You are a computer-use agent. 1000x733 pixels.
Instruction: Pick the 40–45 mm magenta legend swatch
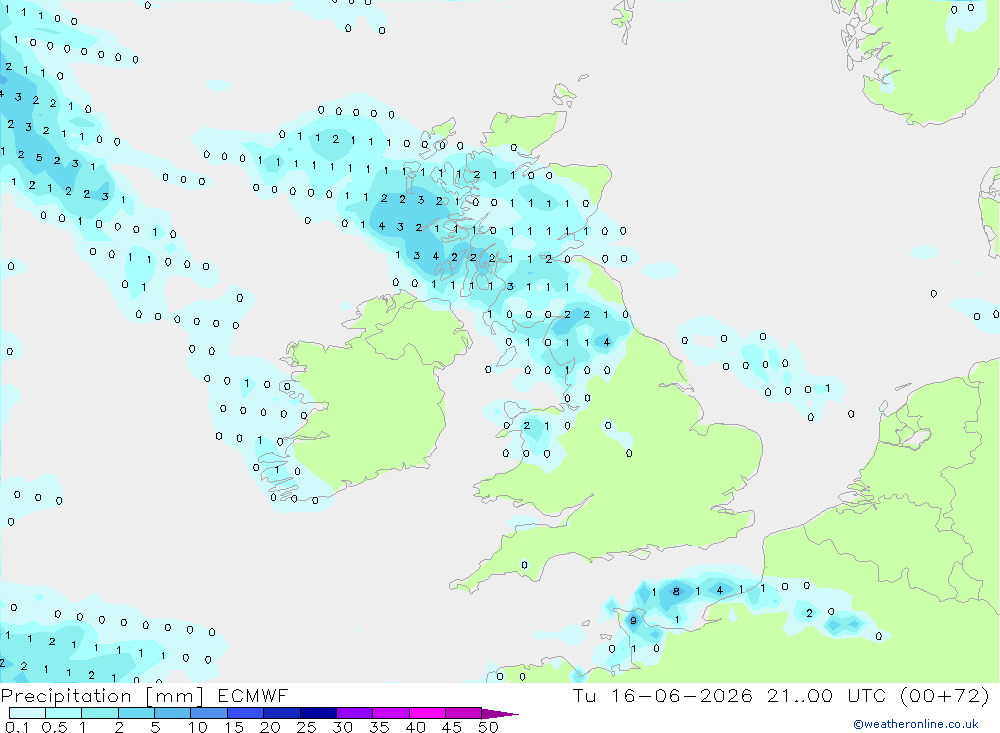pyautogui.click(x=427, y=713)
